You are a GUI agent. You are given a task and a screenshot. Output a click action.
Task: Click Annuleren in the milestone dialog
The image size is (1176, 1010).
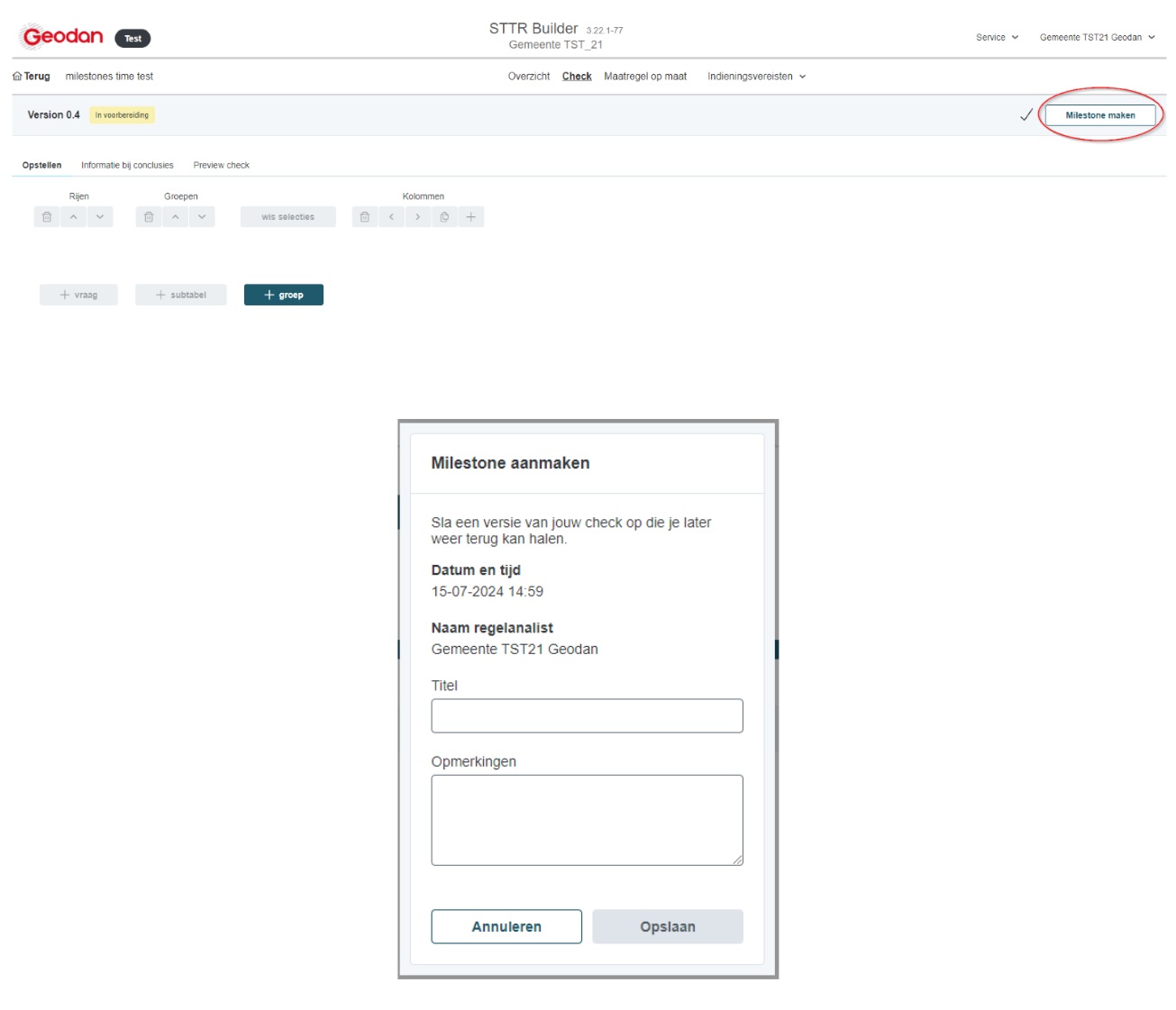506,926
